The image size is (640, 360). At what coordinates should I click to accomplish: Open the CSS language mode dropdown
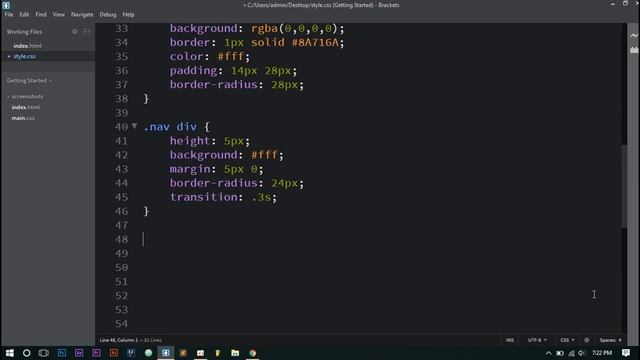click(x=567, y=340)
